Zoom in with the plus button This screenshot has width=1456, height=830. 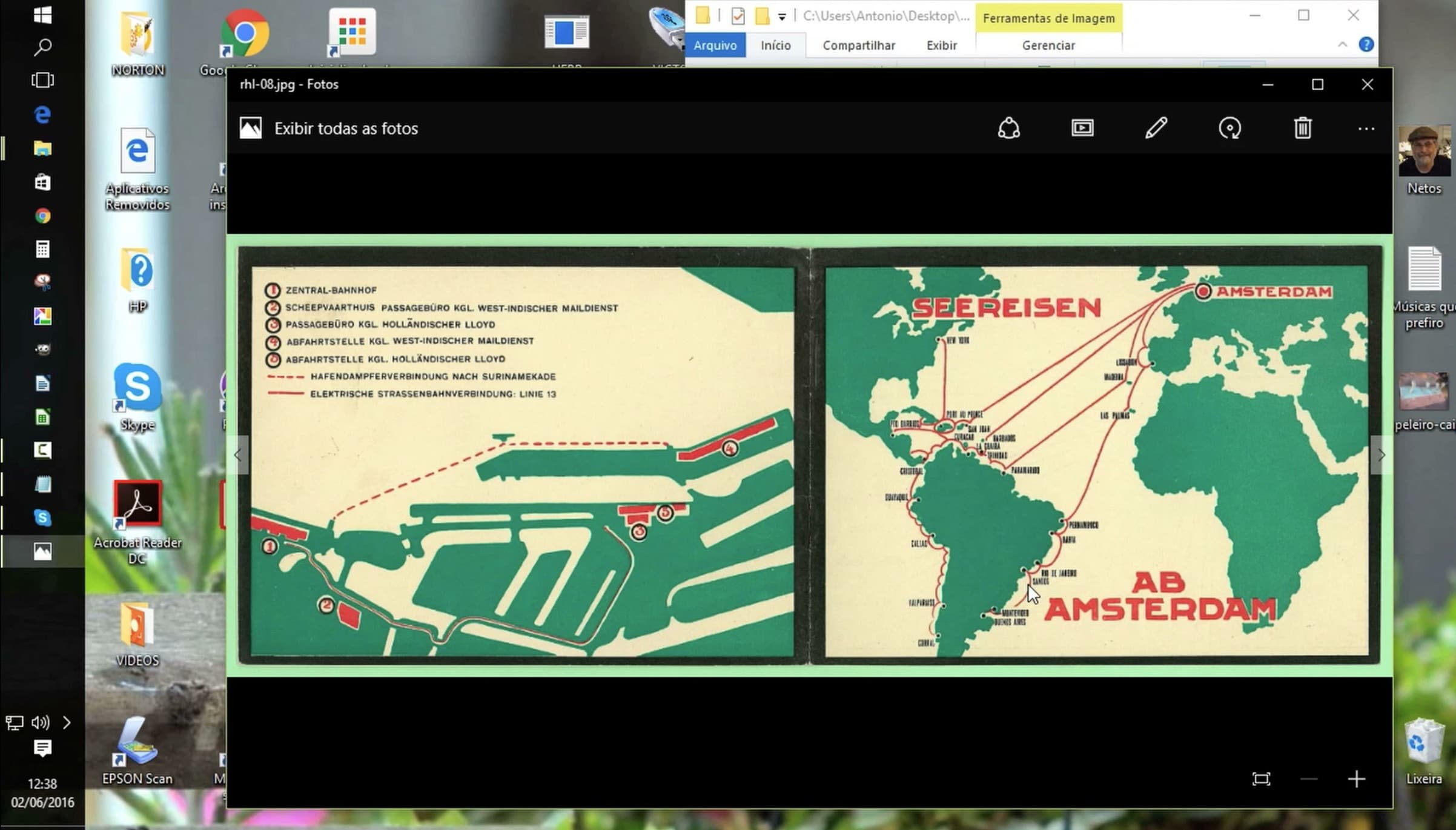(x=1357, y=779)
